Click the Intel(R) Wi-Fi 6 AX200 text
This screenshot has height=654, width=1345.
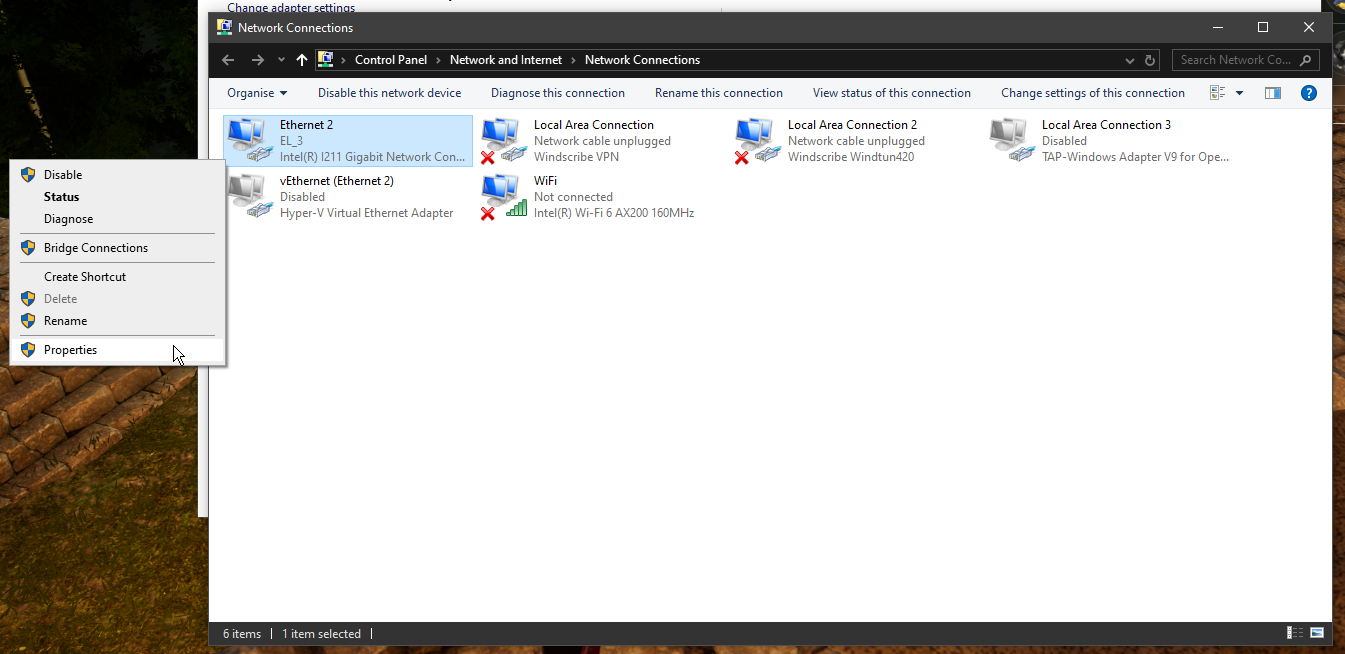tap(614, 213)
